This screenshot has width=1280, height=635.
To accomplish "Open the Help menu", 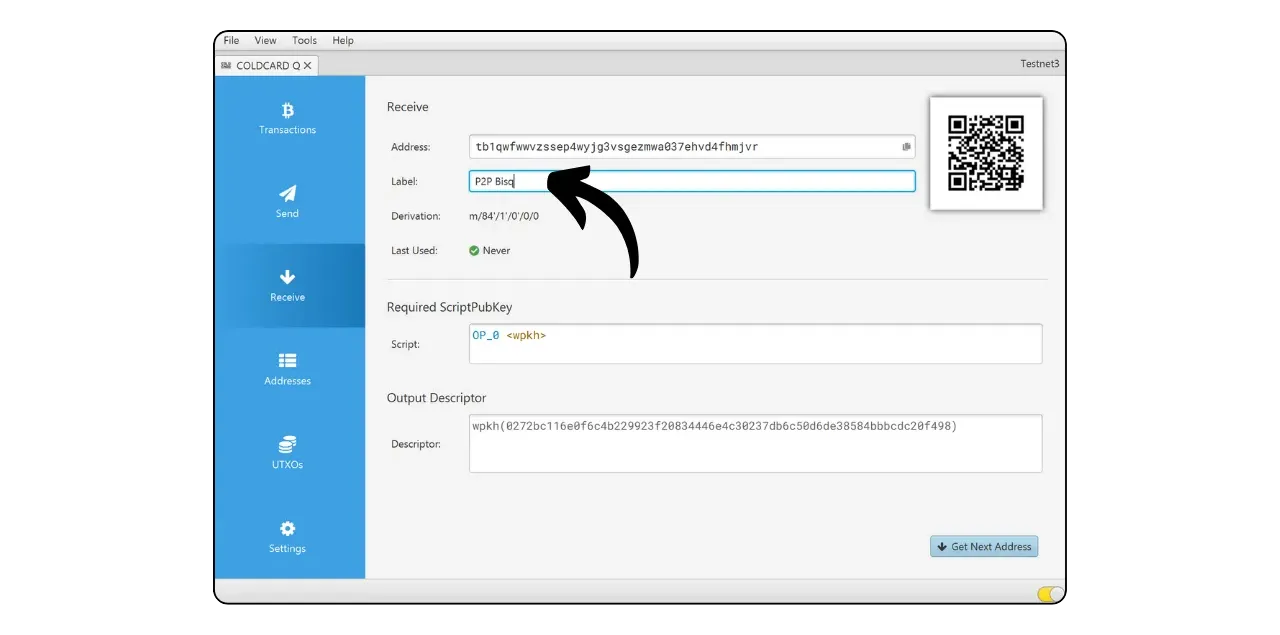I will (x=343, y=41).
